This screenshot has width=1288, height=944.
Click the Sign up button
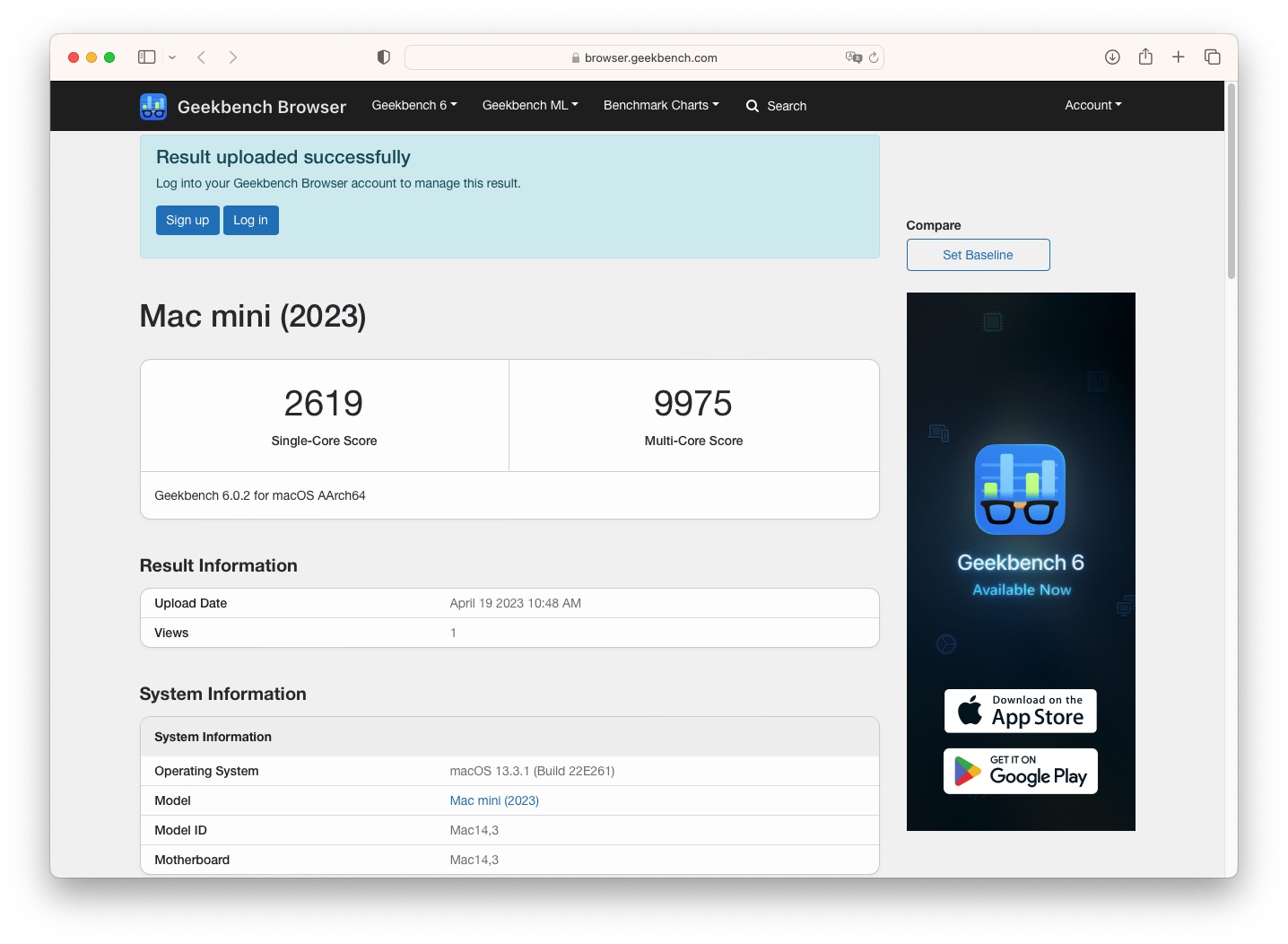(x=187, y=220)
